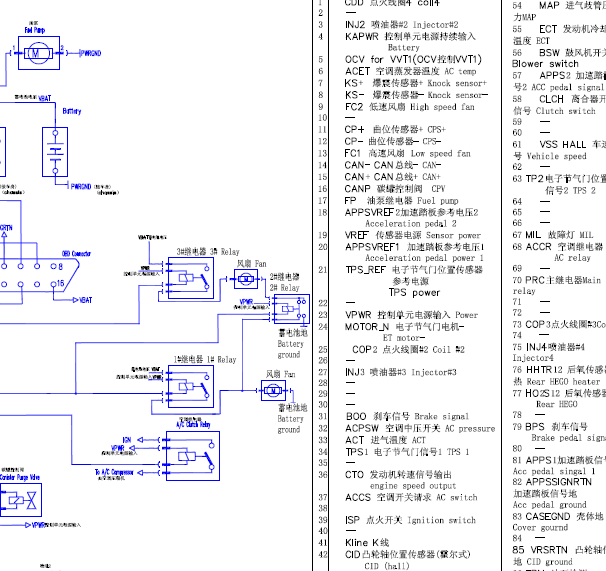
Task: Select row 'ACET AC temp'
Action: pos(410,72)
